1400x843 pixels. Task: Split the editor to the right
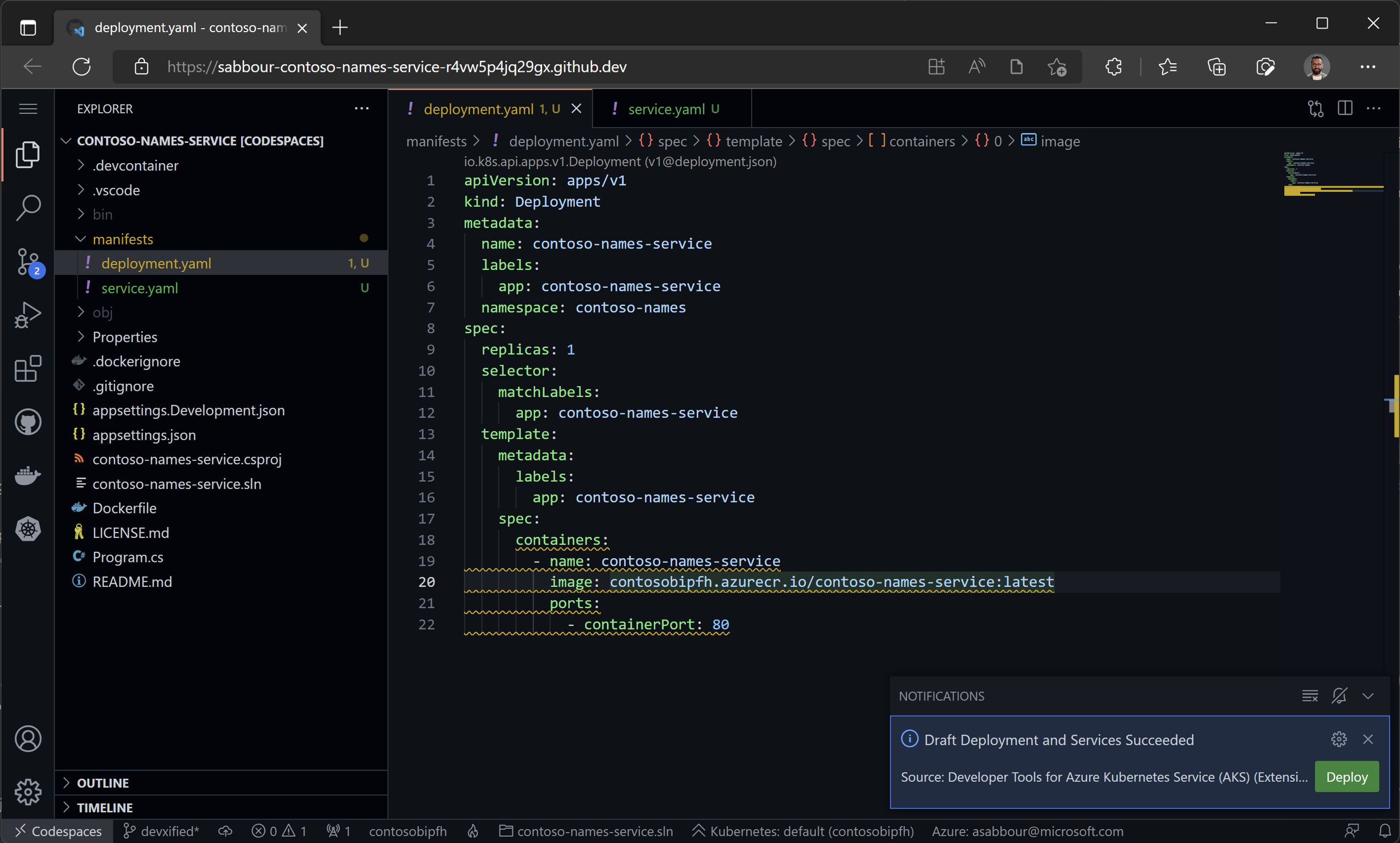[x=1344, y=109]
